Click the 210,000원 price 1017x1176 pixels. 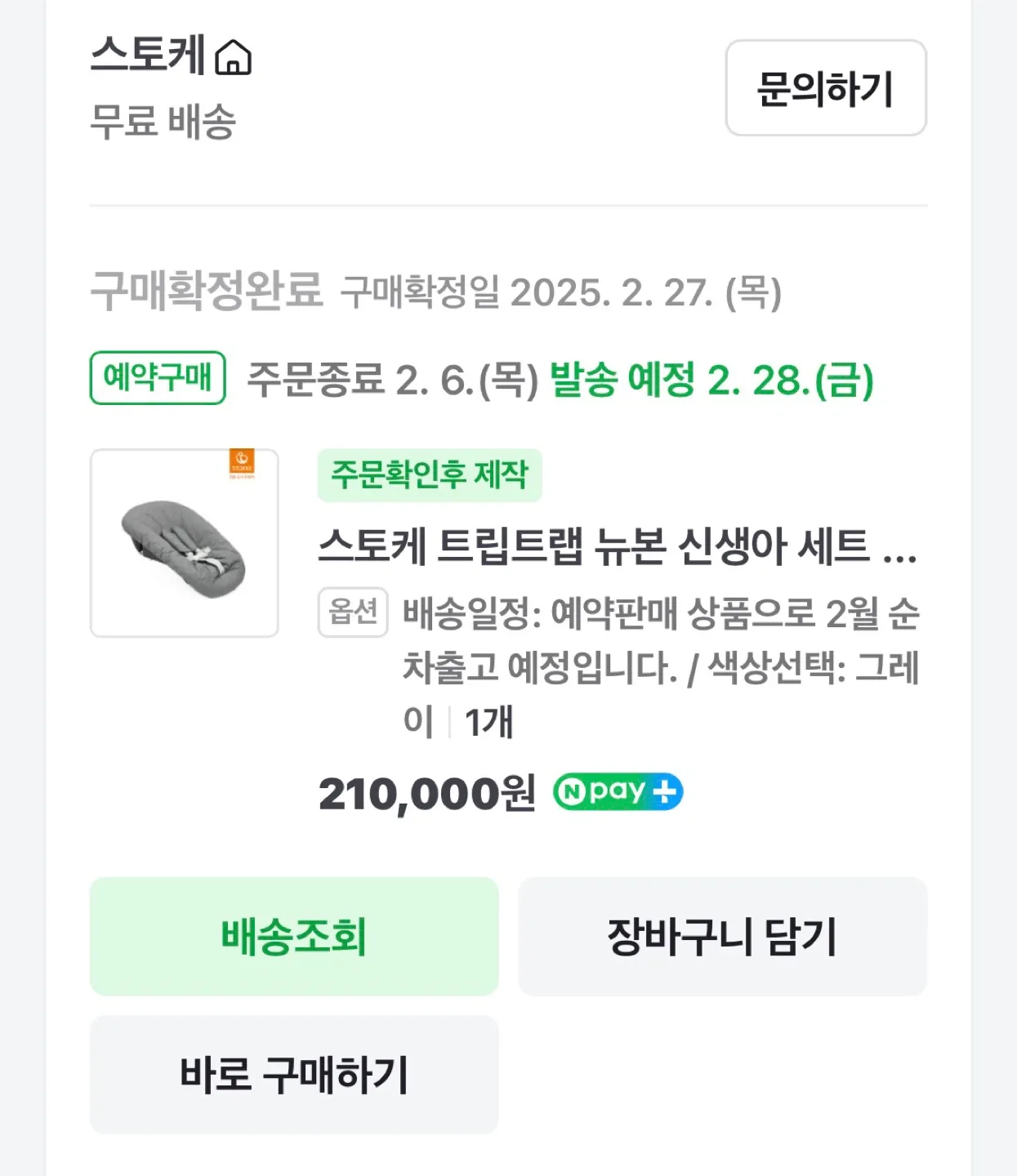point(426,794)
